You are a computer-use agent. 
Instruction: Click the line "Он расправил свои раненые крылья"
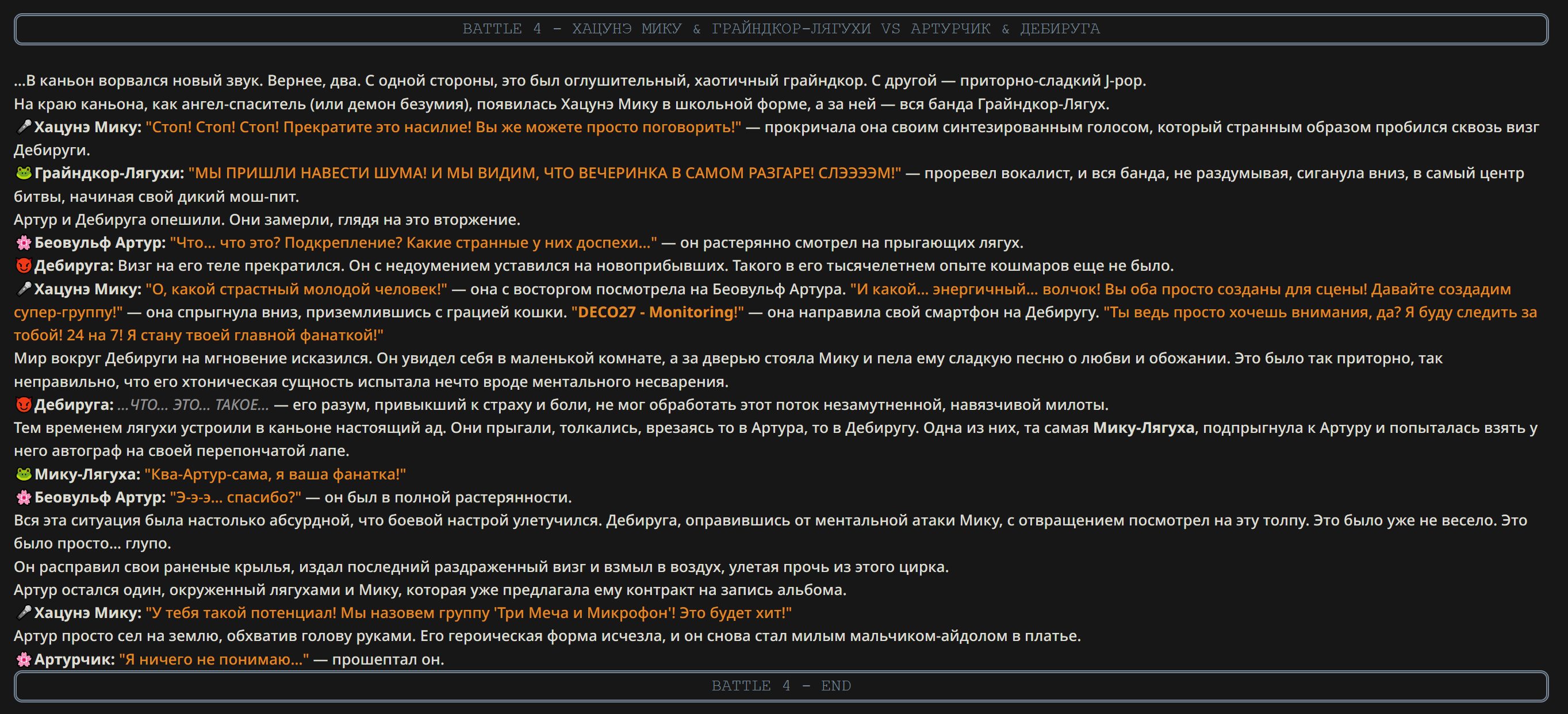tap(481, 567)
